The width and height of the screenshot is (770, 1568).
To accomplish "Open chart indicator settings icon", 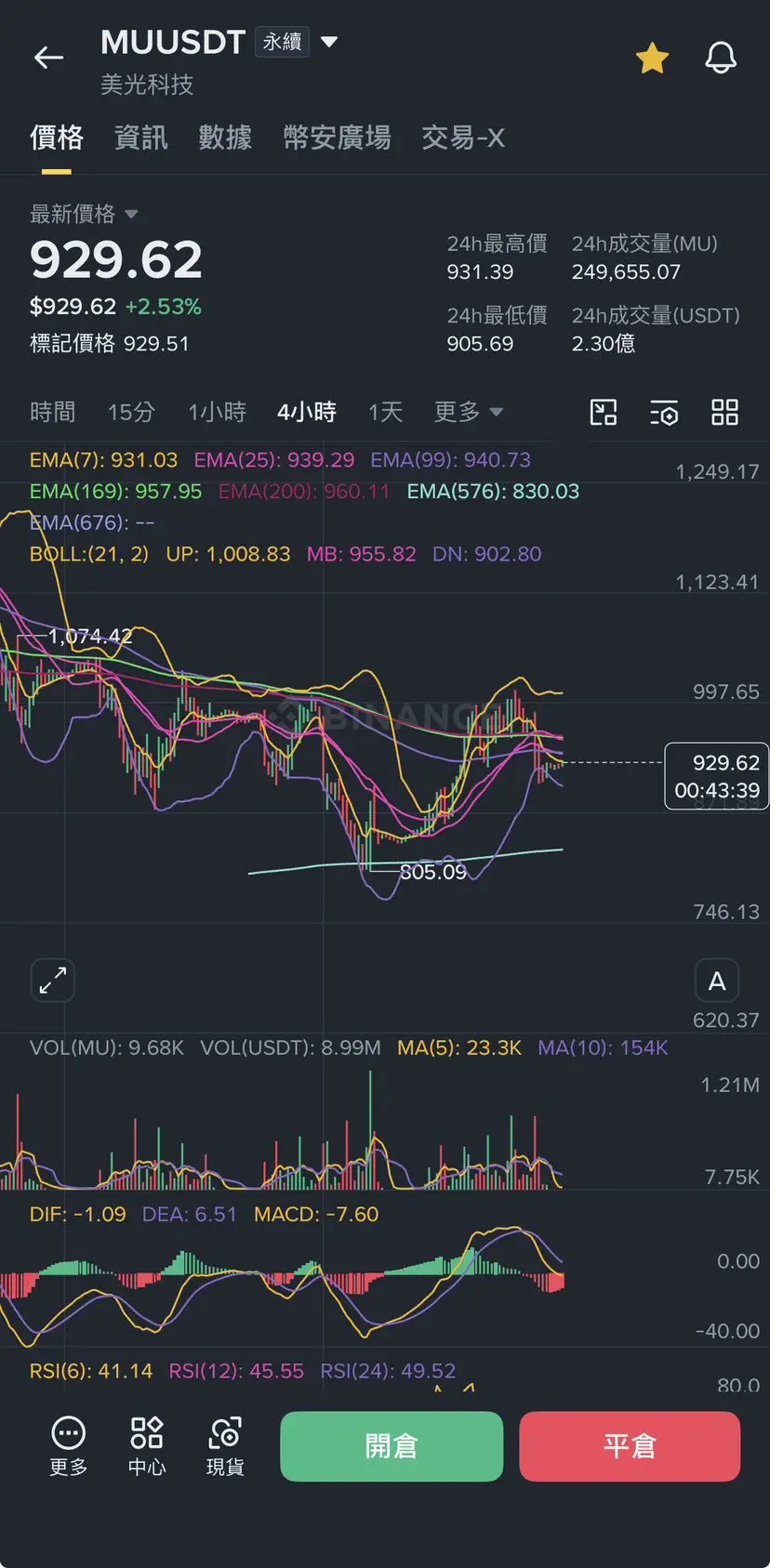I will [x=664, y=413].
